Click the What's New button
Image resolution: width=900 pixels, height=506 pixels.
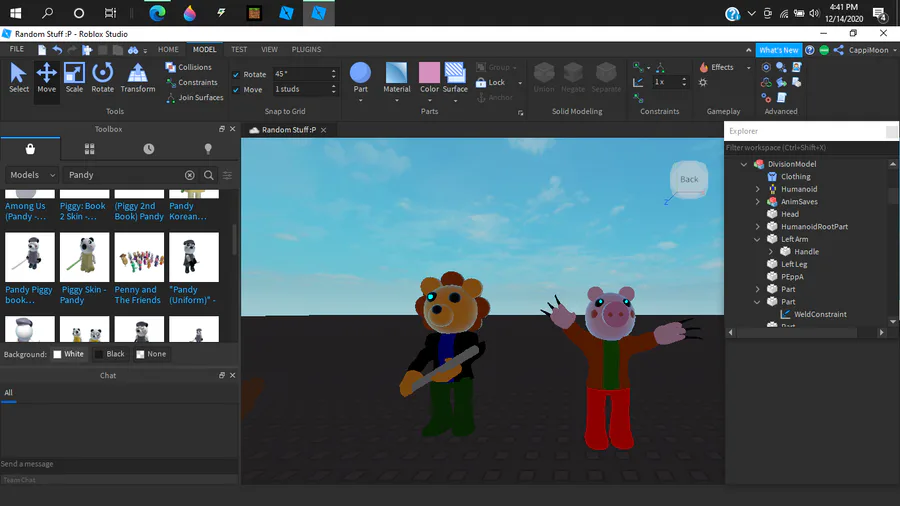coord(778,50)
